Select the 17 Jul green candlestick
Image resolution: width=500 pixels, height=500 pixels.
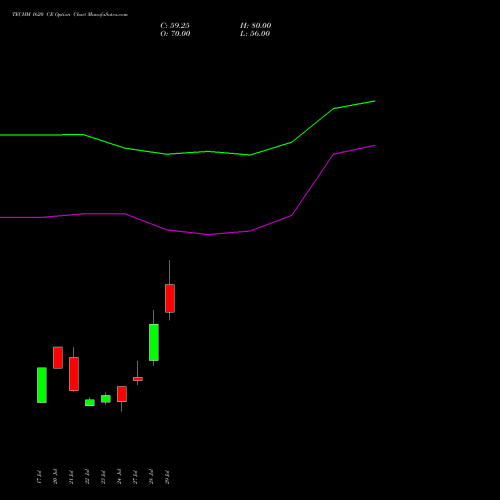(42, 385)
